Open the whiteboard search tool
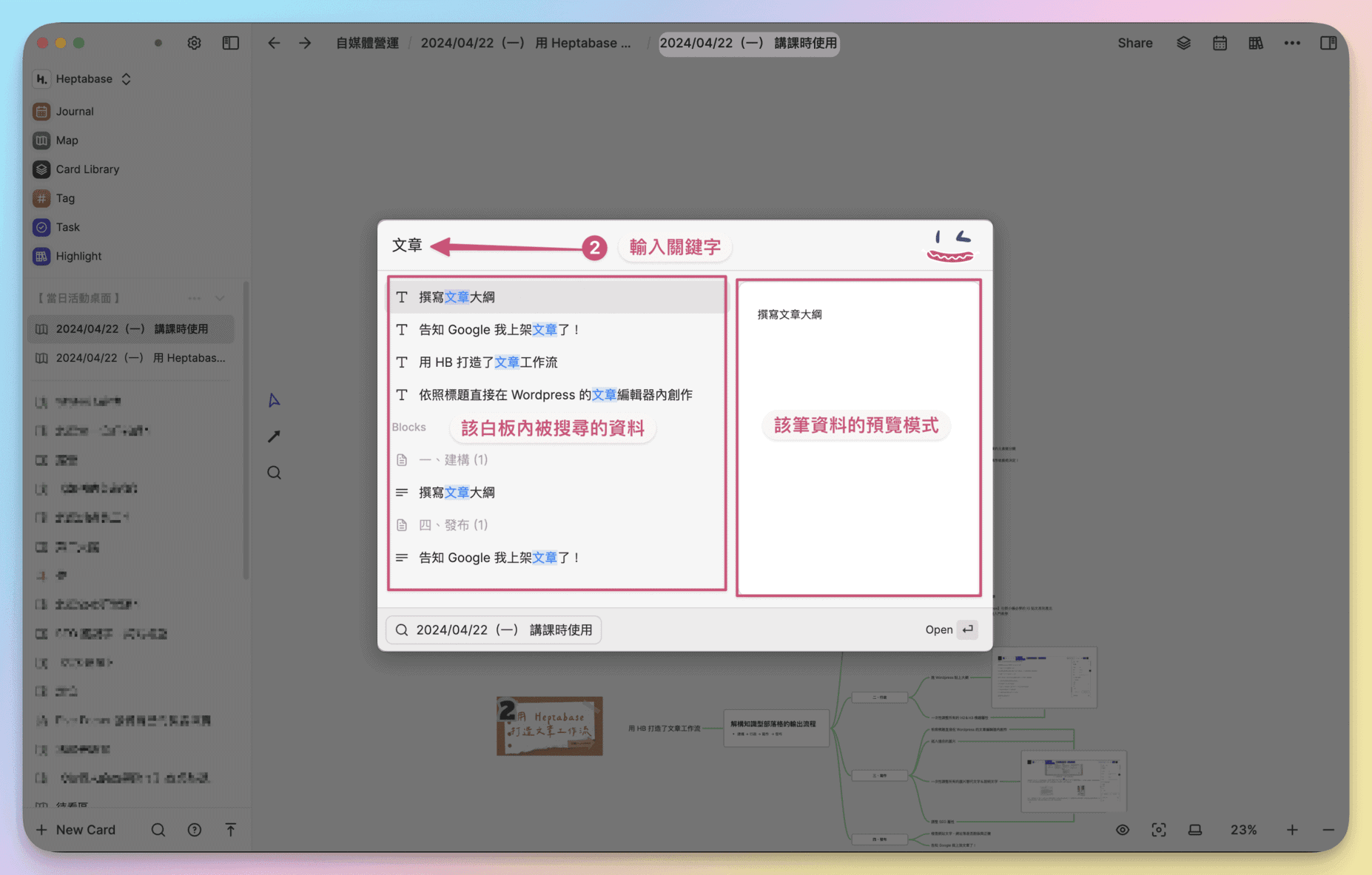 [x=274, y=473]
